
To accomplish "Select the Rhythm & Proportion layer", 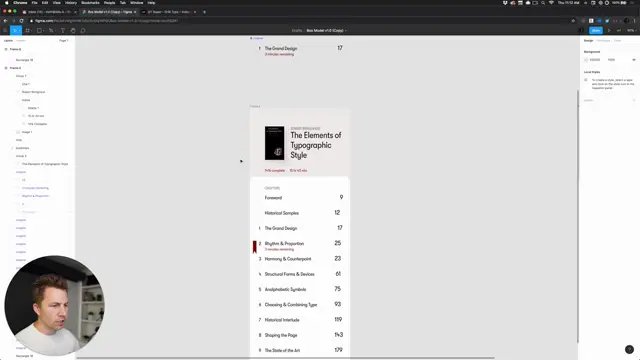I will click(x=35, y=196).
